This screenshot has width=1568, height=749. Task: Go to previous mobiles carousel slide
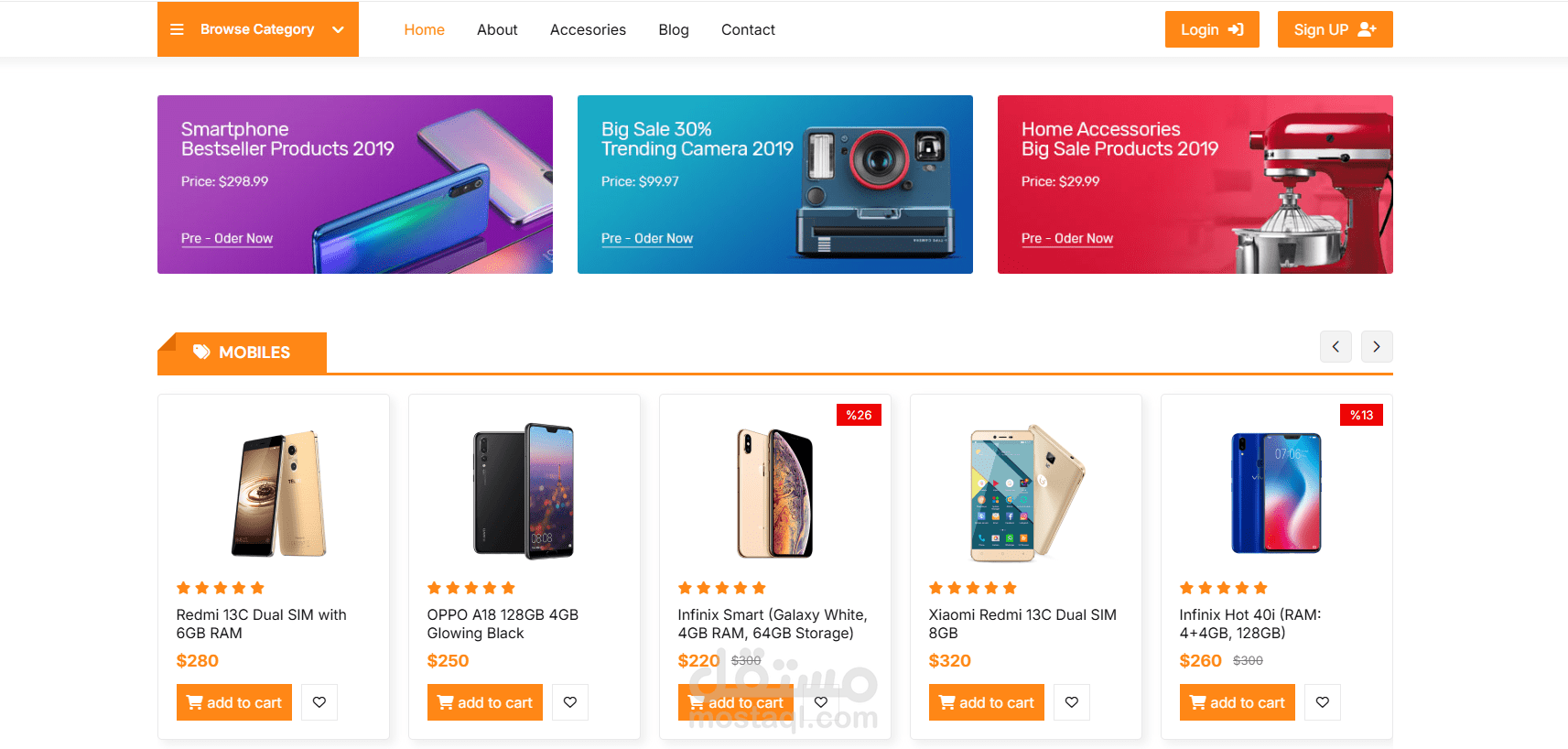pyautogui.click(x=1336, y=347)
